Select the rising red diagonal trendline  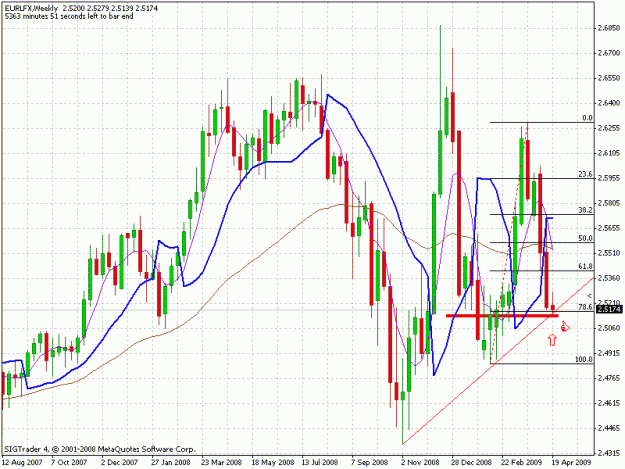coord(498,361)
